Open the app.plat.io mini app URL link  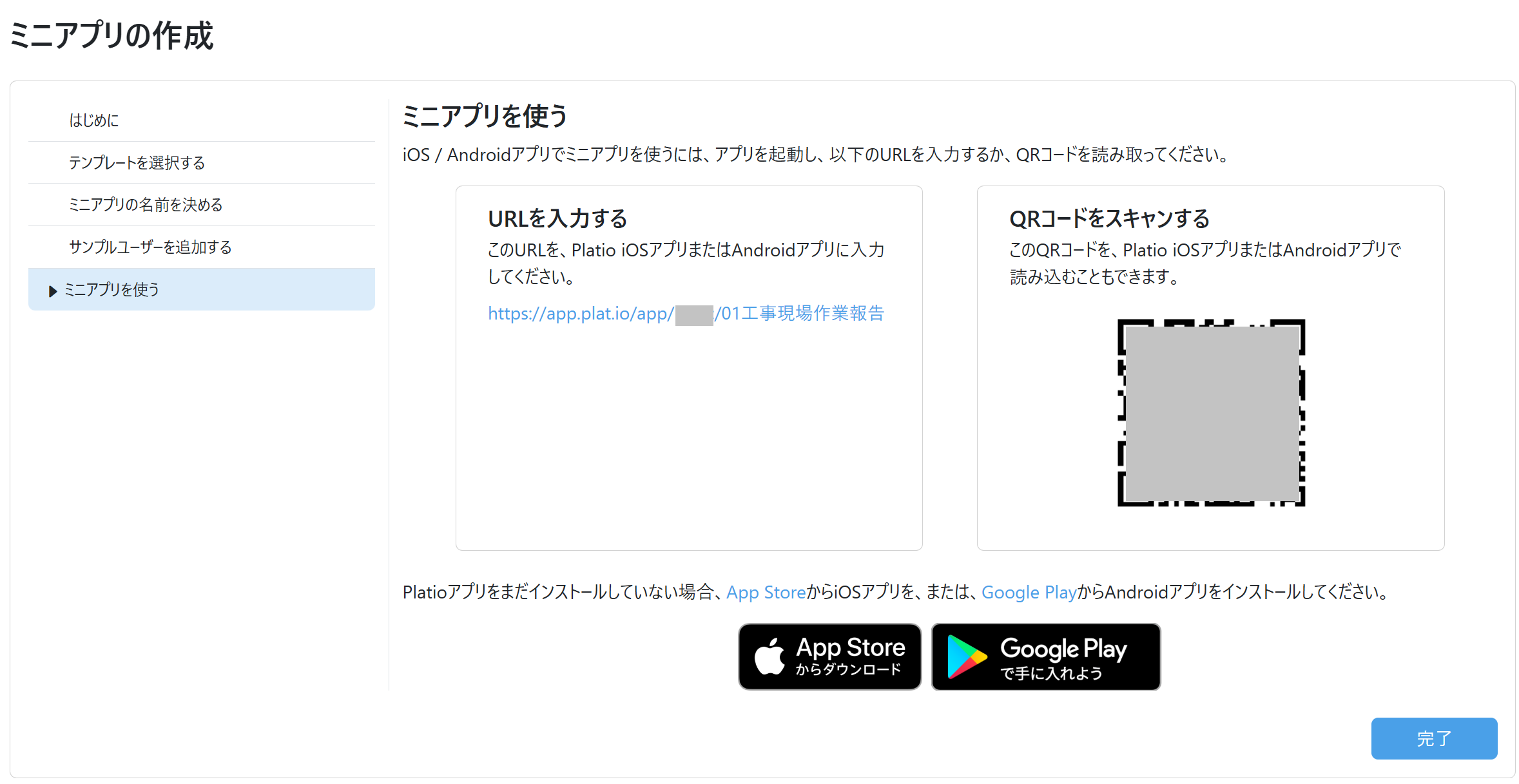point(686,314)
